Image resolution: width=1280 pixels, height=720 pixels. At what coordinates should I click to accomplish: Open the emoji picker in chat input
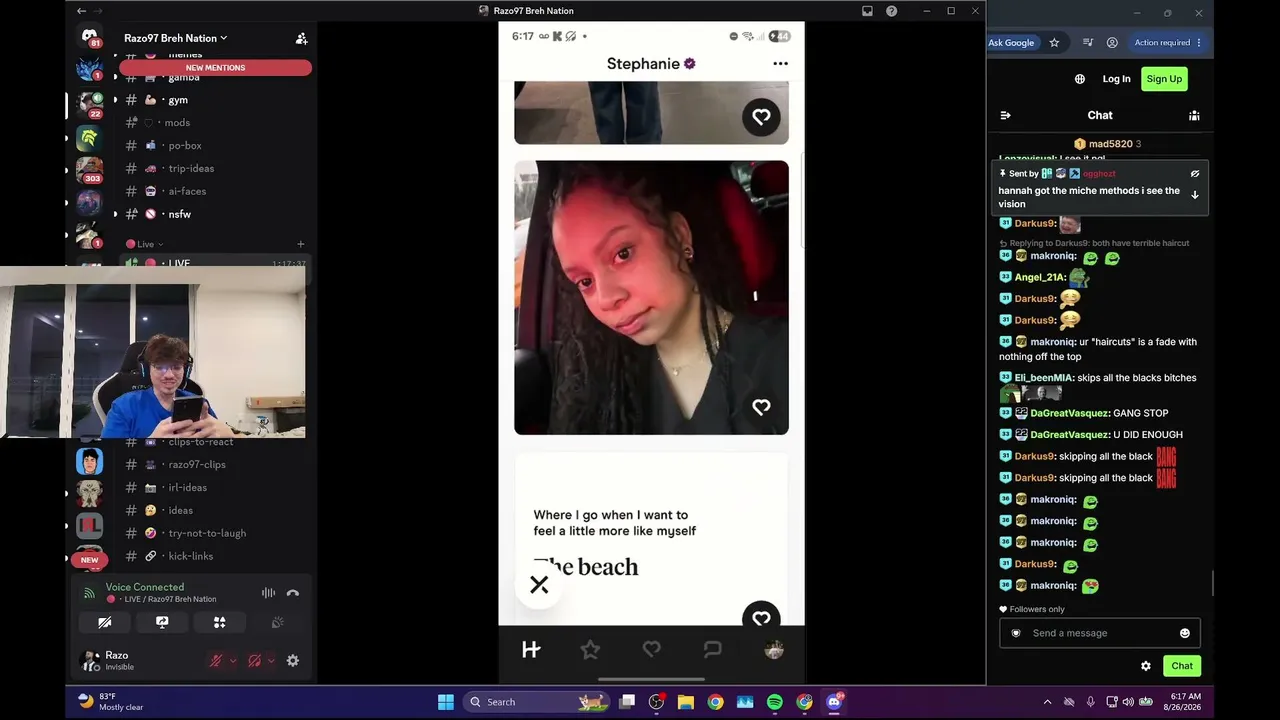click(1185, 633)
